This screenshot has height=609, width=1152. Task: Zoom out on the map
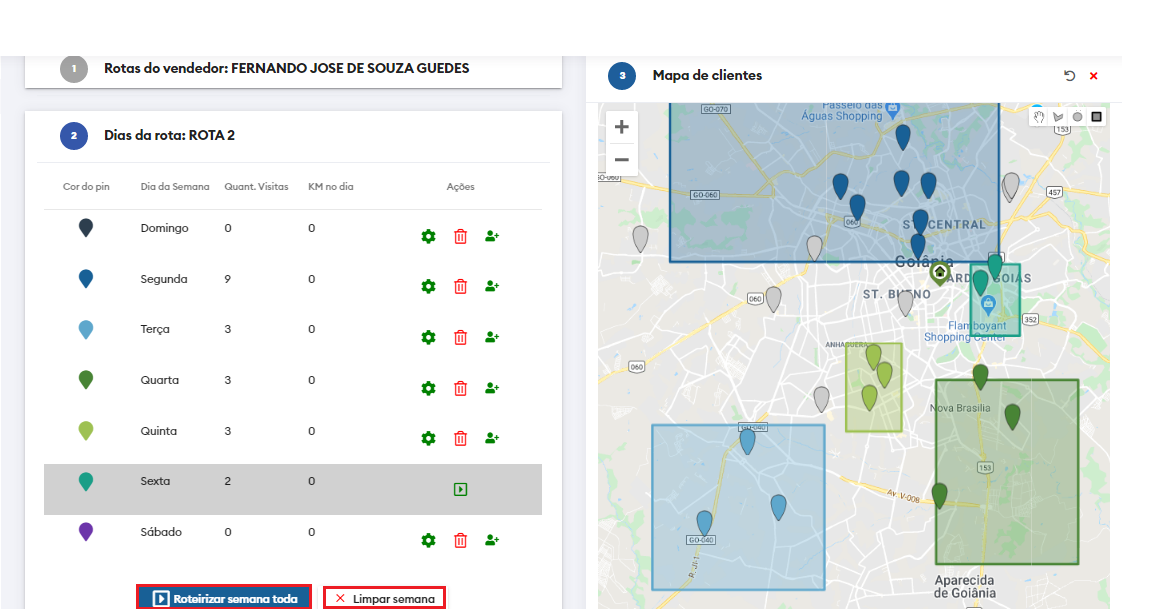pyautogui.click(x=622, y=159)
